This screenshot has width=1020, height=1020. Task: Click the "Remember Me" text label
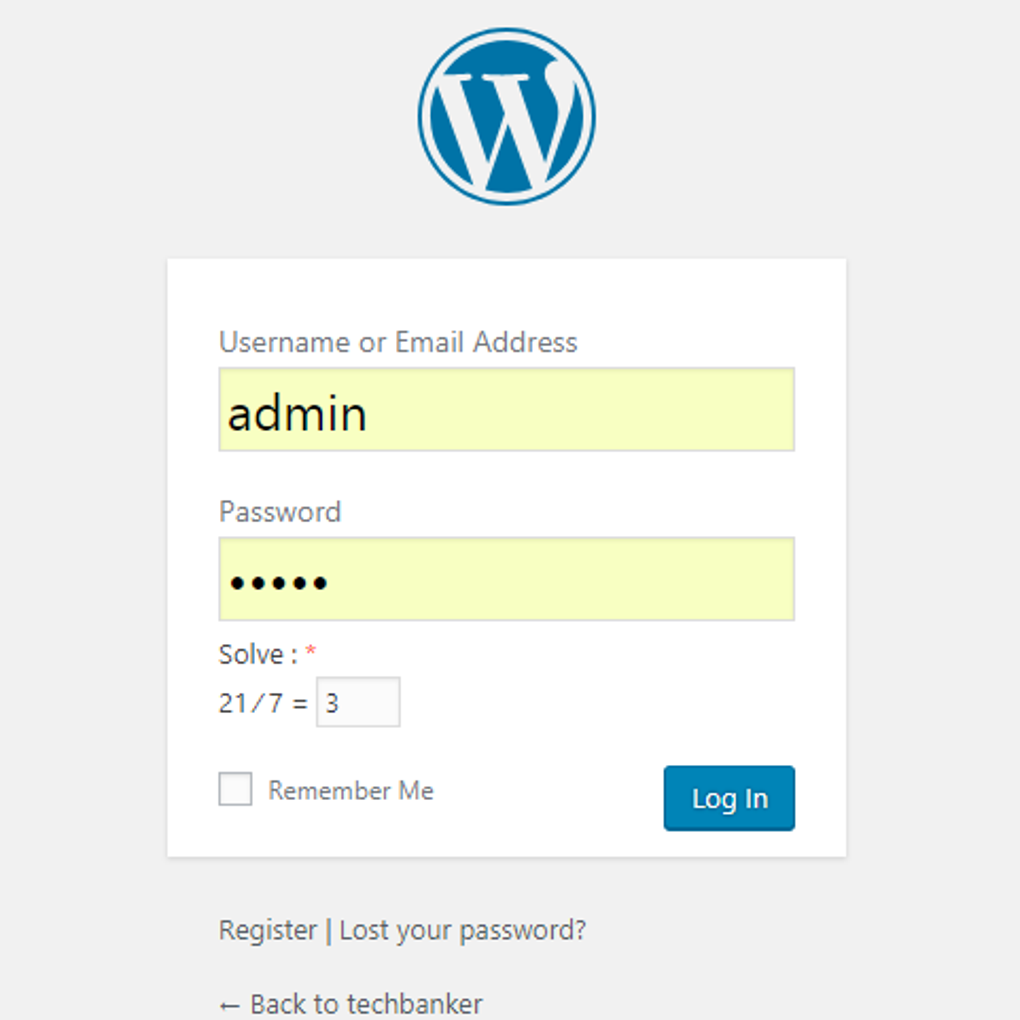click(x=350, y=790)
